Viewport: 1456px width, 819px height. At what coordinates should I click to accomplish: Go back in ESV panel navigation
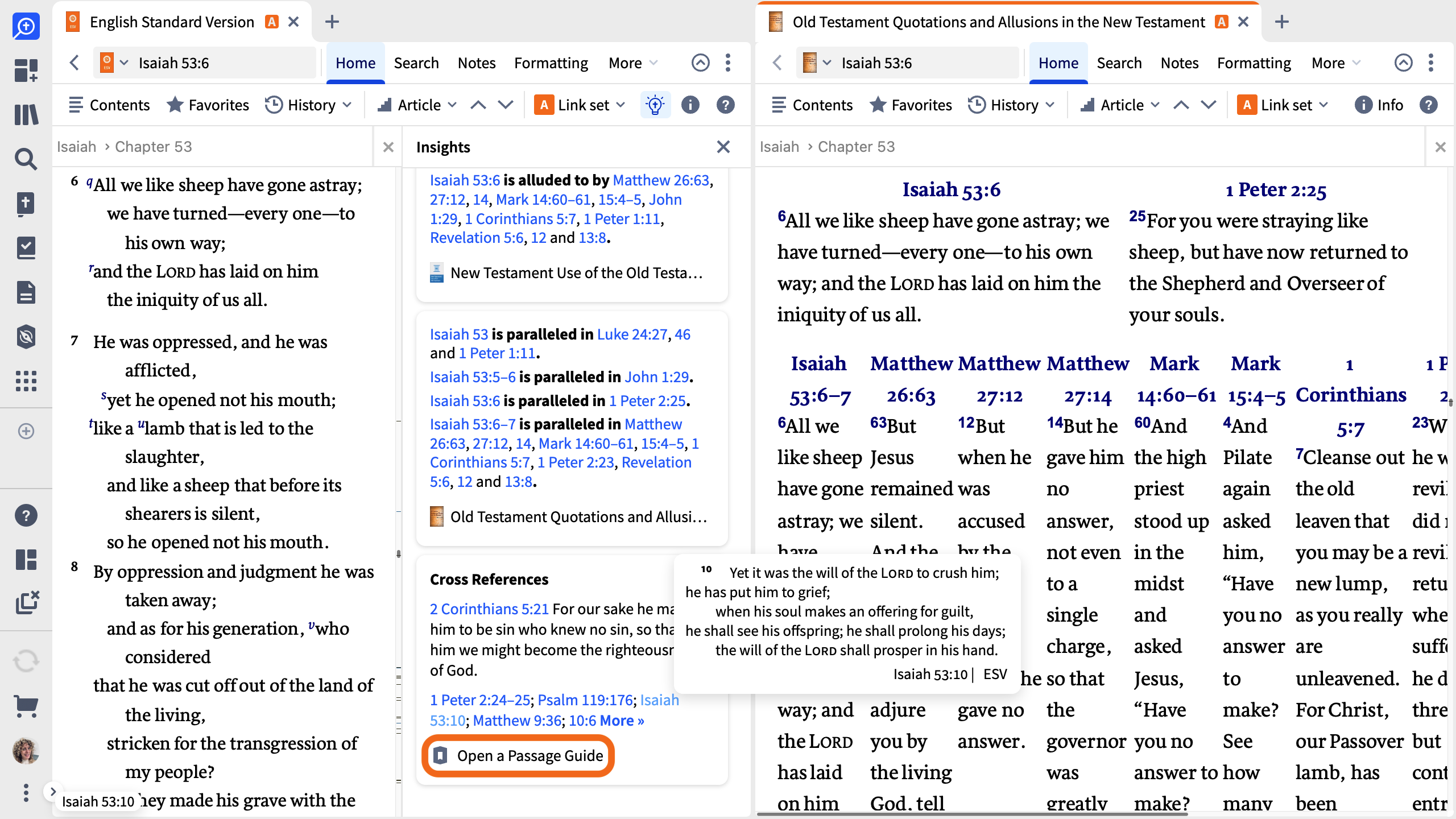point(75,63)
